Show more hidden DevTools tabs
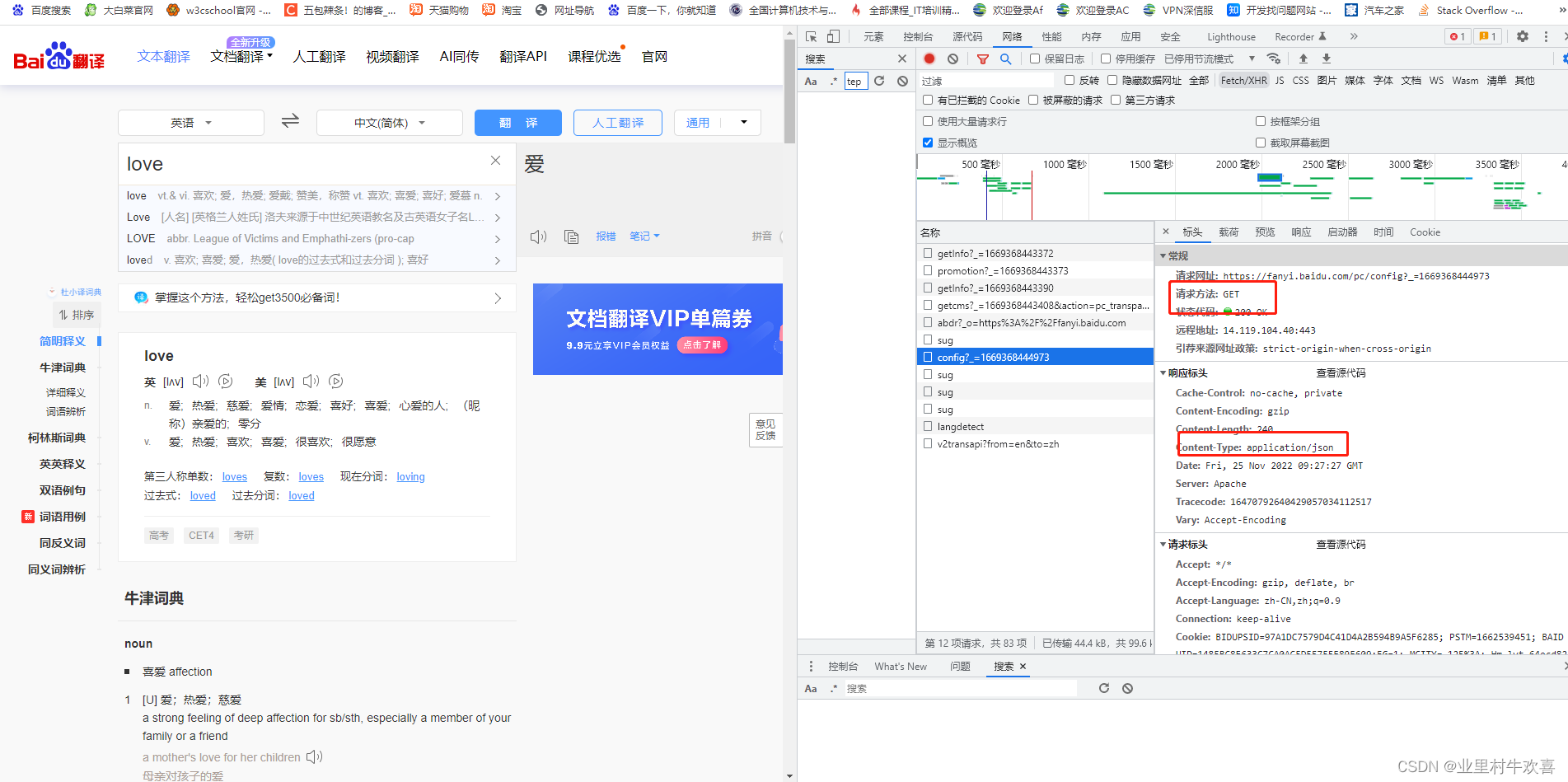This screenshot has width=1568, height=782. click(x=1354, y=36)
